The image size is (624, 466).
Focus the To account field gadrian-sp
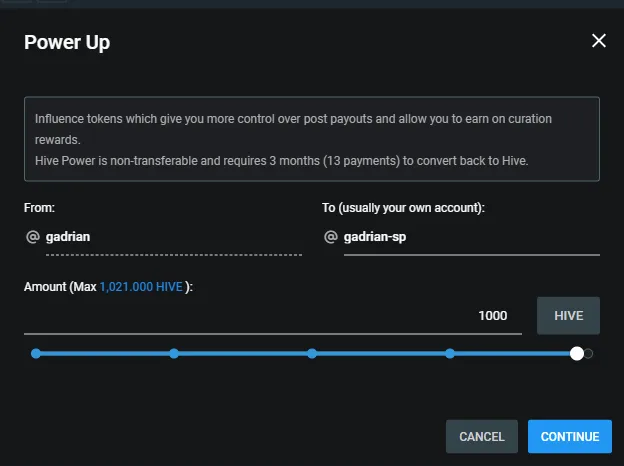point(472,237)
